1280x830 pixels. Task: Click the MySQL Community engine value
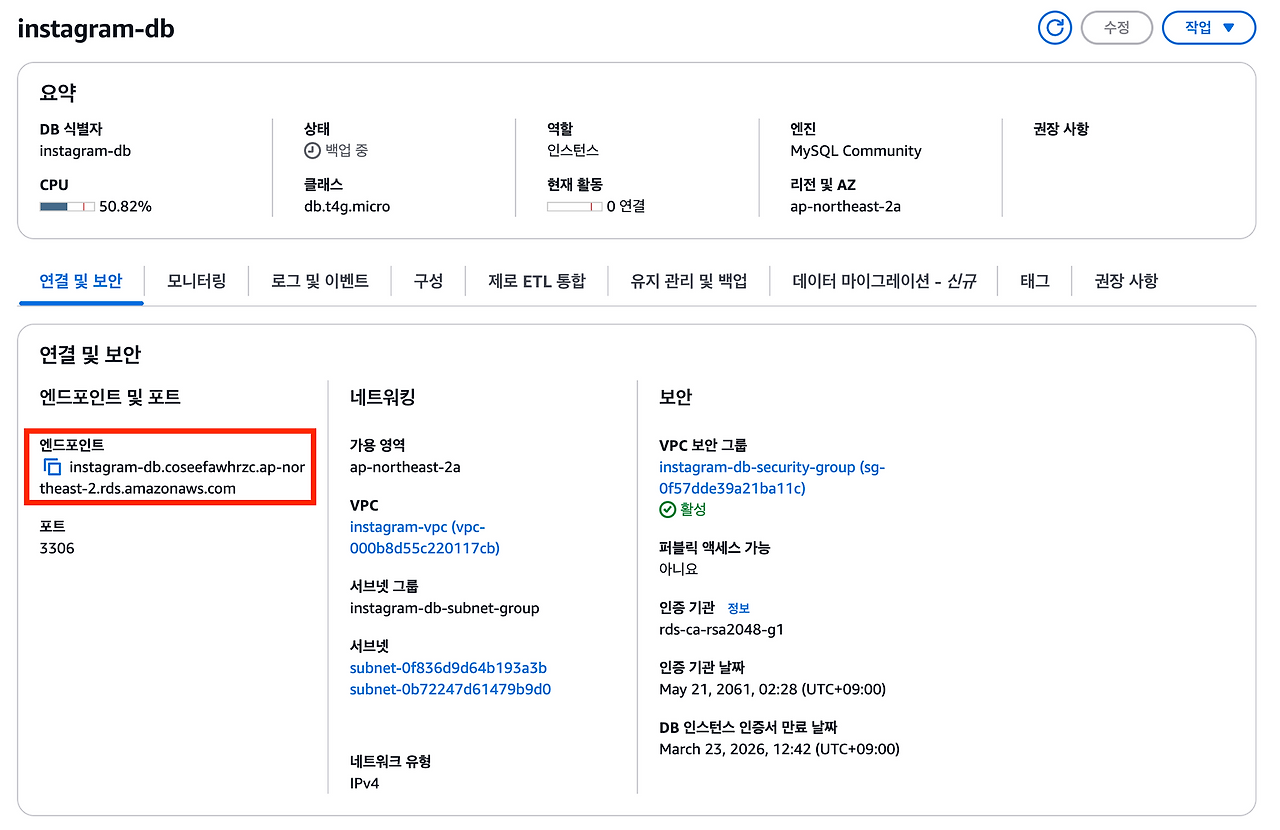pyautogui.click(x=856, y=151)
